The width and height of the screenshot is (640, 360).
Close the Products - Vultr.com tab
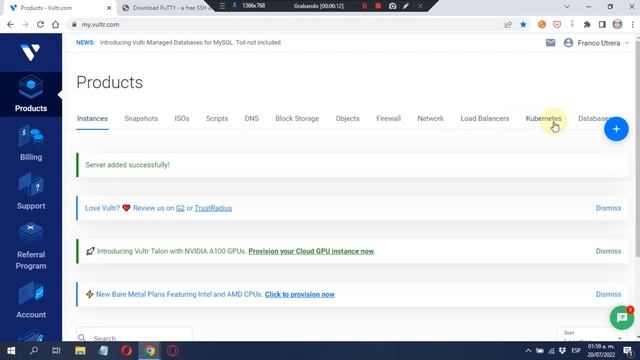tap(109, 8)
